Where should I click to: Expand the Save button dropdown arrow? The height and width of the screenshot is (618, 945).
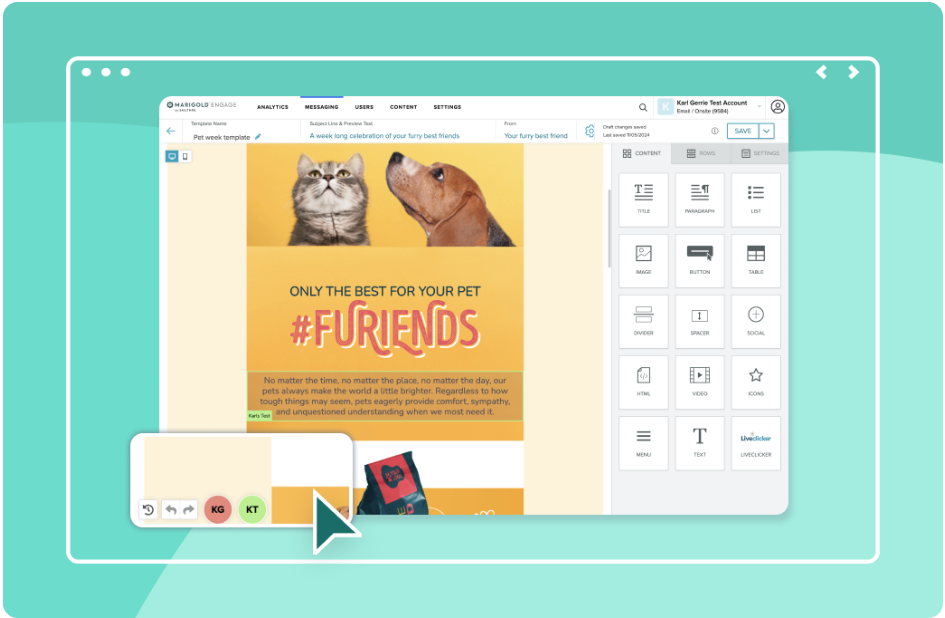click(x=767, y=131)
